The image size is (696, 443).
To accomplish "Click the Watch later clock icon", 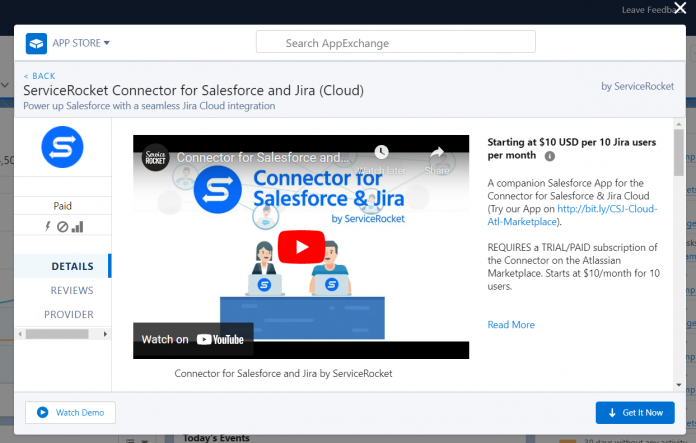I will pyautogui.click(x=381, y=153).
